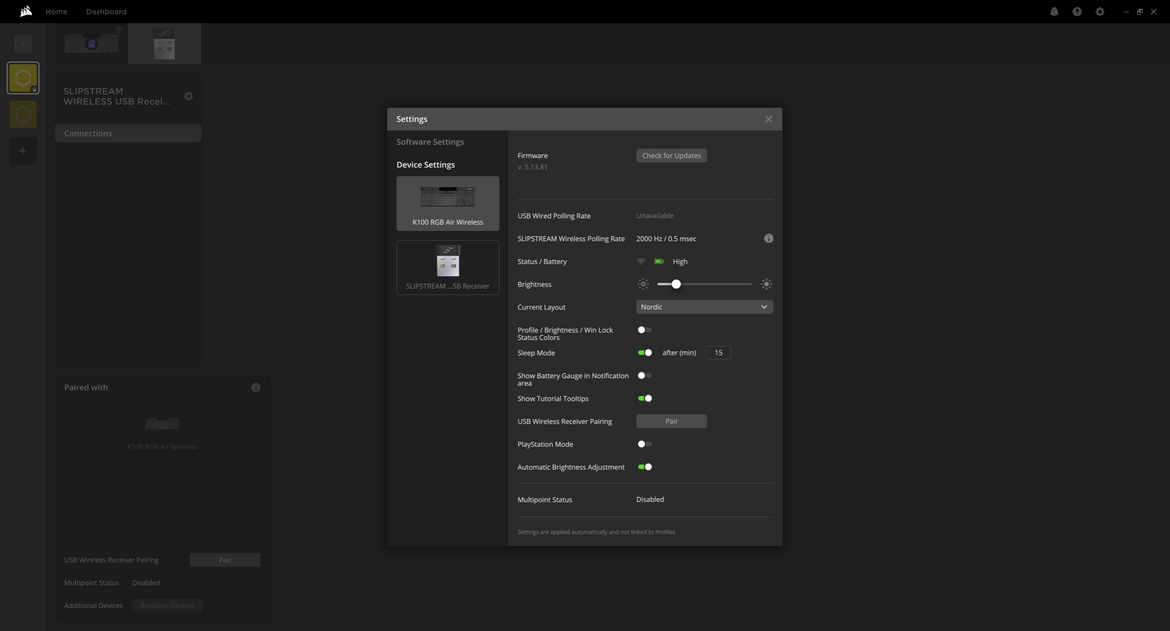The width and height of the screenshot is (1170, 631).
Task: Toggle Profile/Brightness/Win Lock Status Colors
Action: pyautogui.click(x=645, y=330)
